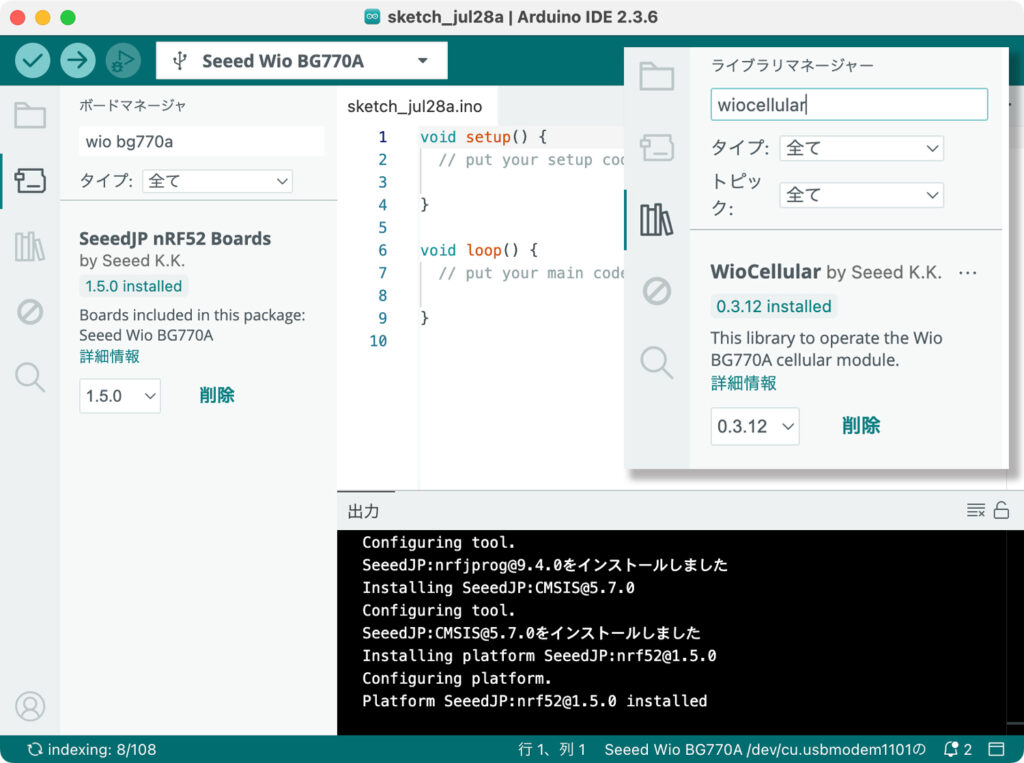Click folder icon in library manager overlay
Viewport: 1024px width, 763px height.
click(656, 76)
